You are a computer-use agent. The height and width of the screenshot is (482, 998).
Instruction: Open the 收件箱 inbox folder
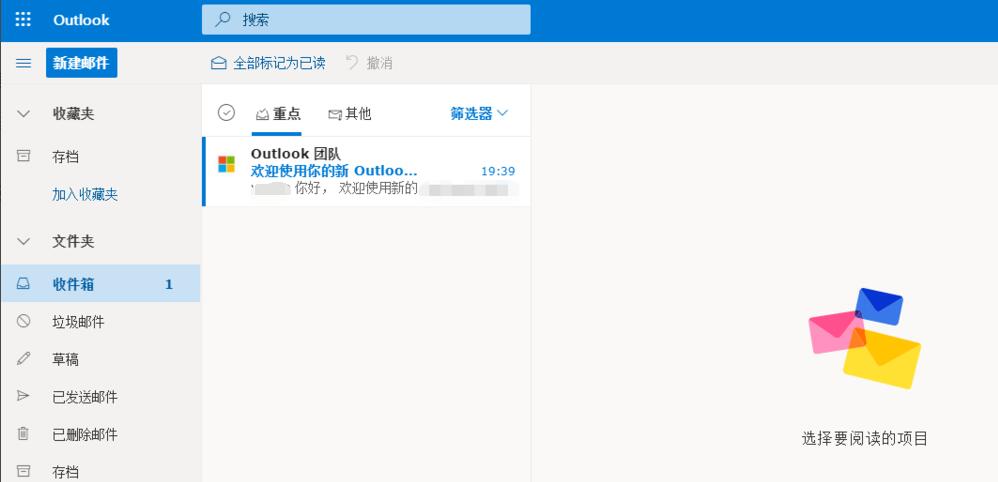pos(101,284)
